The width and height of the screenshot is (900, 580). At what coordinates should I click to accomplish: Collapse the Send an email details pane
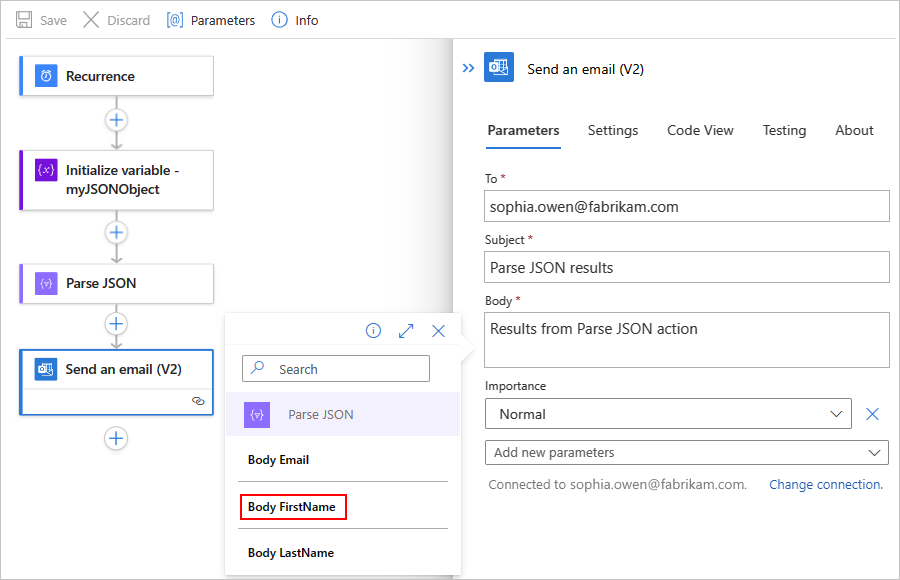[x=468, y=69]
